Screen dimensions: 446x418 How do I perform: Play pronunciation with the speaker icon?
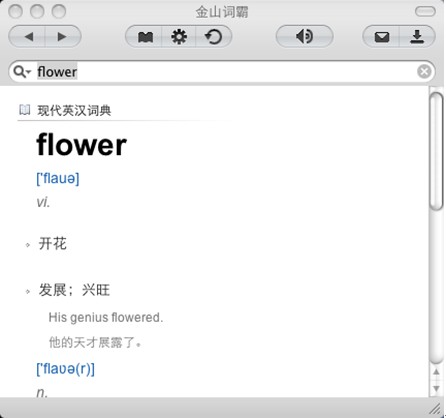click(304, 36)
